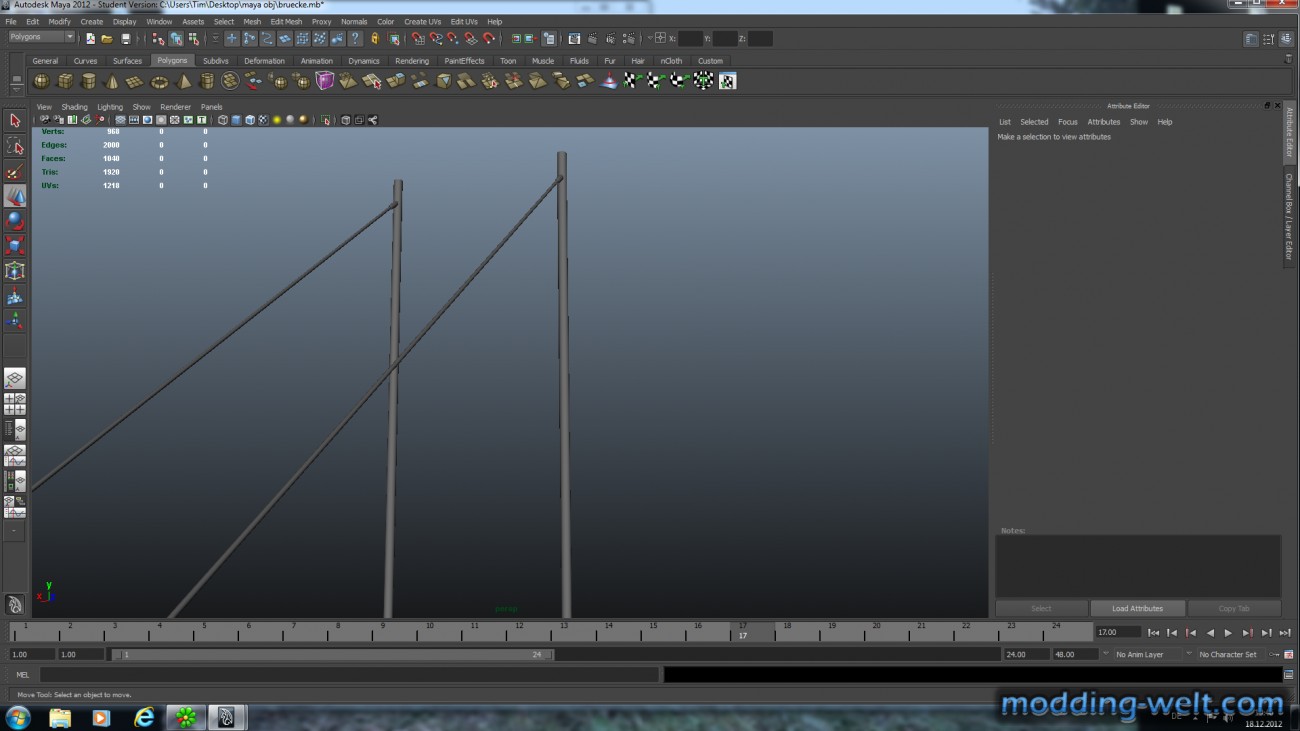Open the Normals menu
The height and width of the screenshot is (731, 1300).
pos(354,21)
